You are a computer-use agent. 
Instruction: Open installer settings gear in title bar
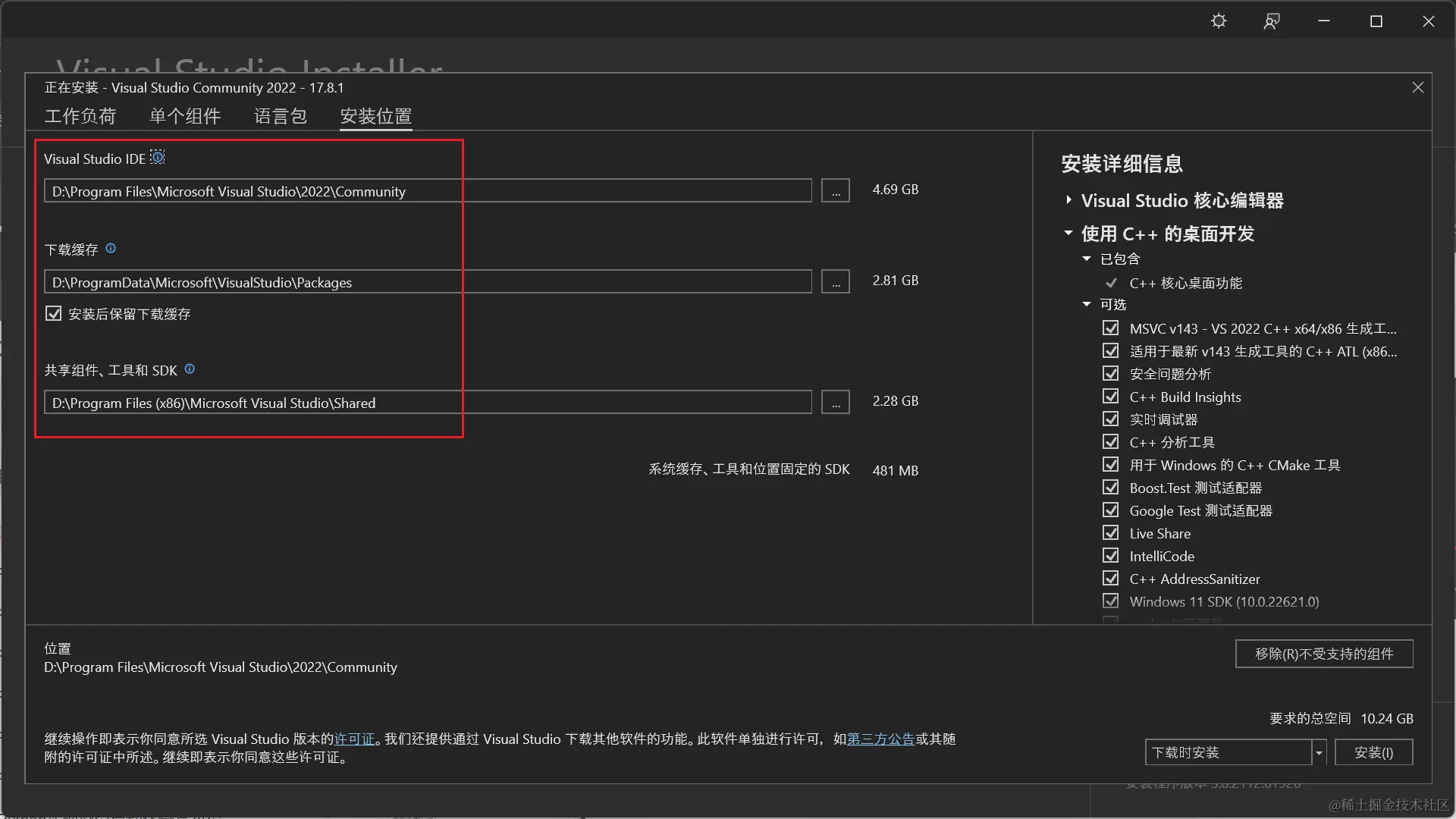(1218, 21)
